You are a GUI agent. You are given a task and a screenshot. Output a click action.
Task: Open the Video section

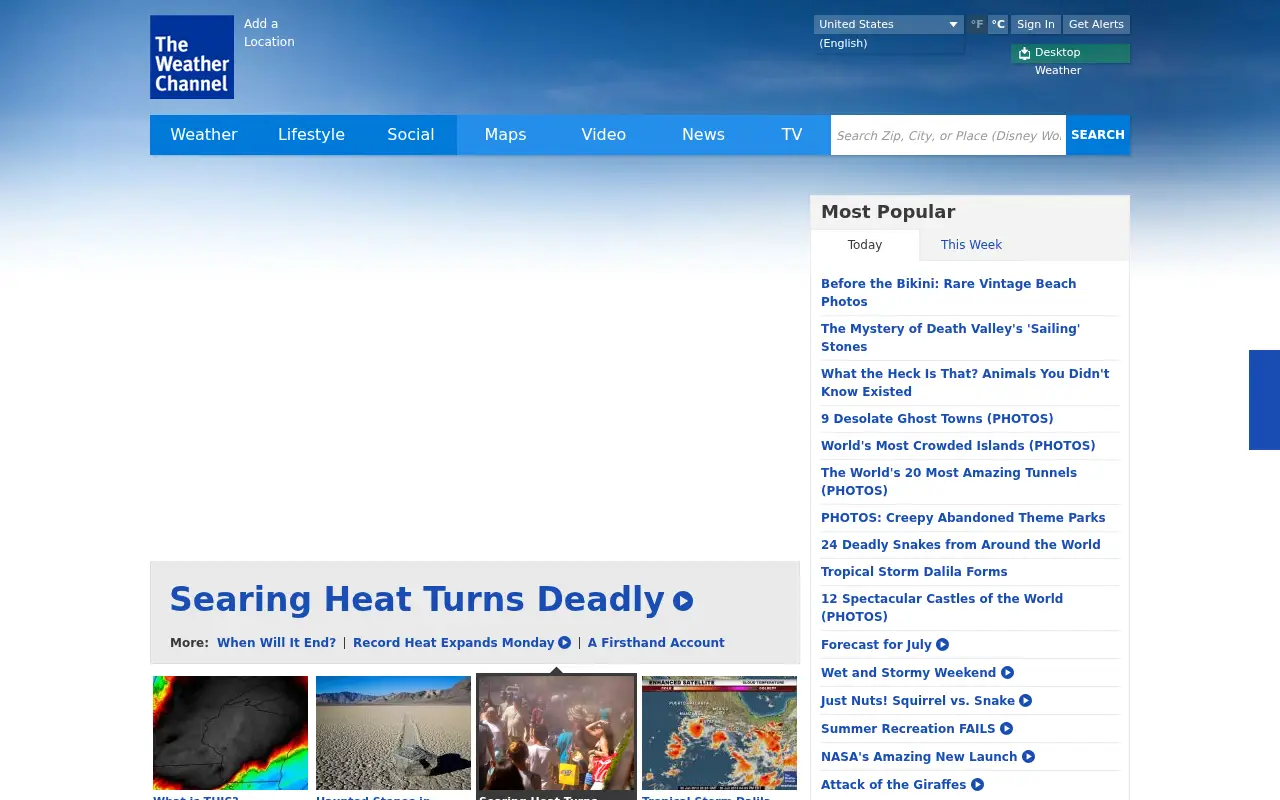pos(604,135)
